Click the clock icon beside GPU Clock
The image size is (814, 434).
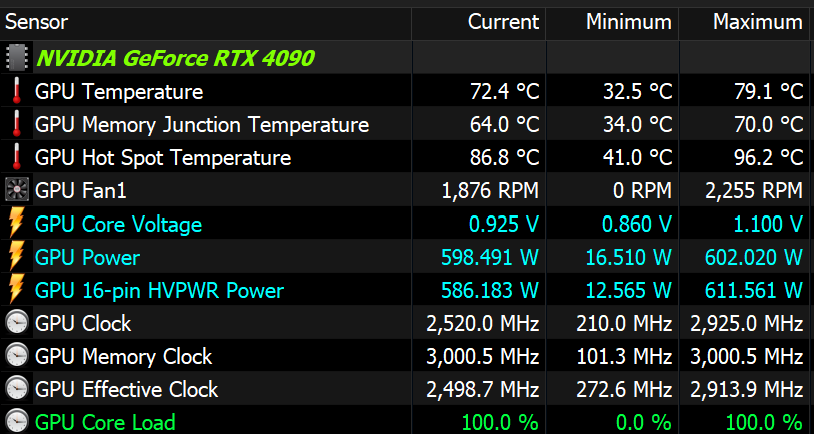point(17,323)
